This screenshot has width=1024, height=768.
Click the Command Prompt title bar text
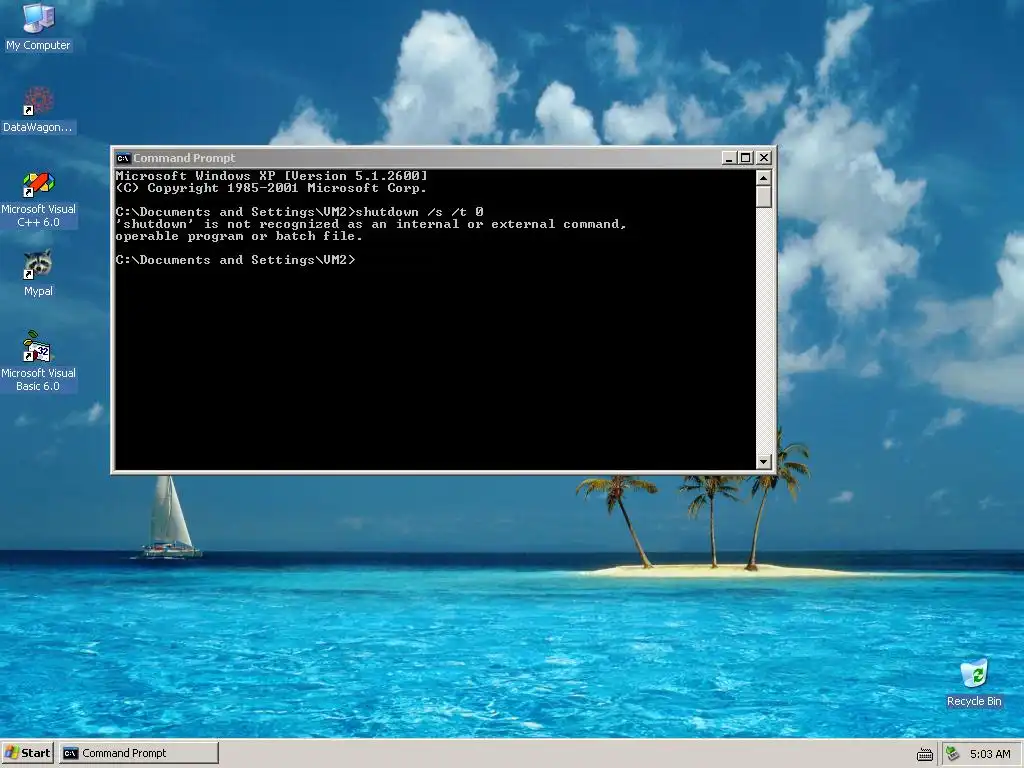pos(184,158)
